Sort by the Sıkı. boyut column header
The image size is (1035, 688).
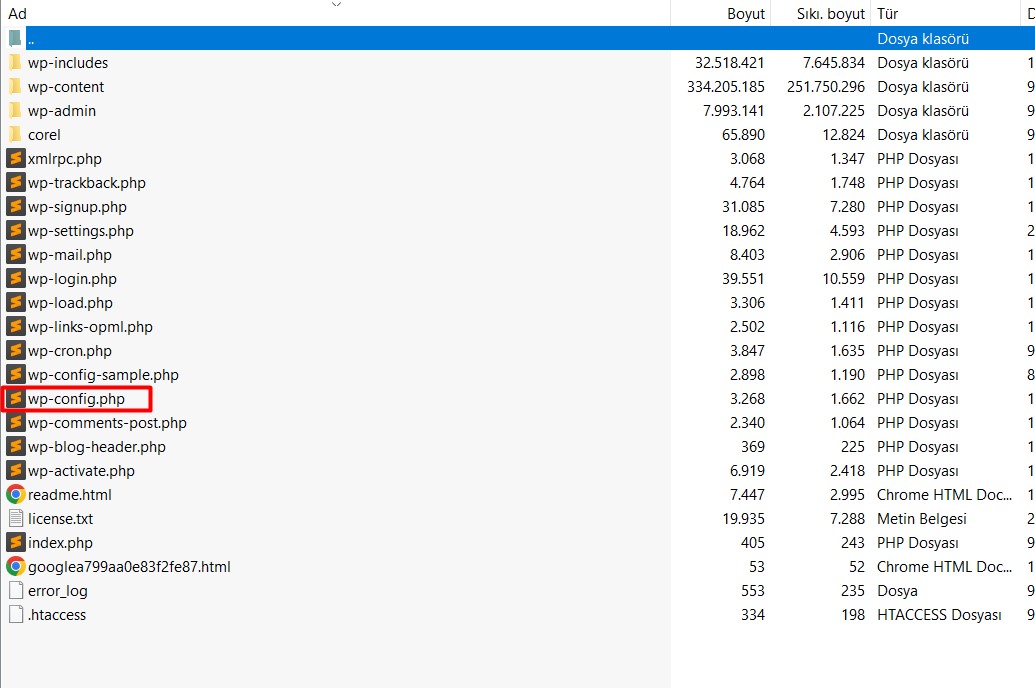click(830, 14)
